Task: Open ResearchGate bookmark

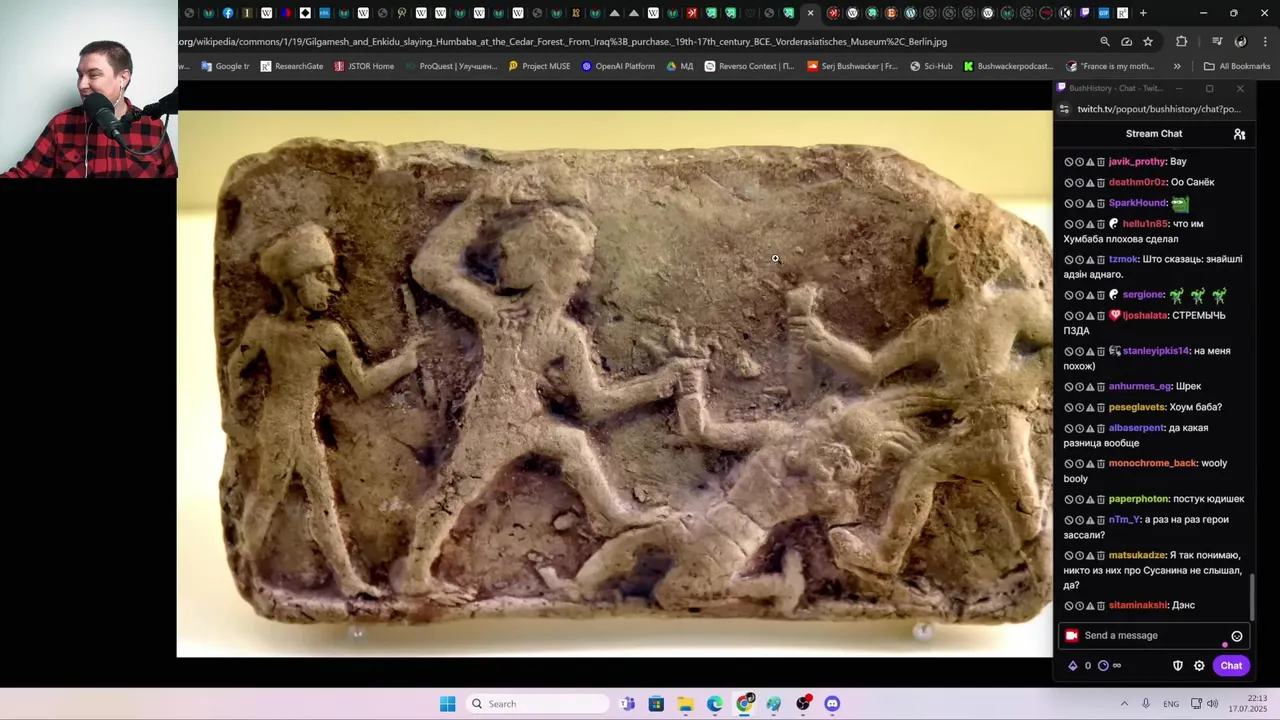Action: click(x=292, y=66)
